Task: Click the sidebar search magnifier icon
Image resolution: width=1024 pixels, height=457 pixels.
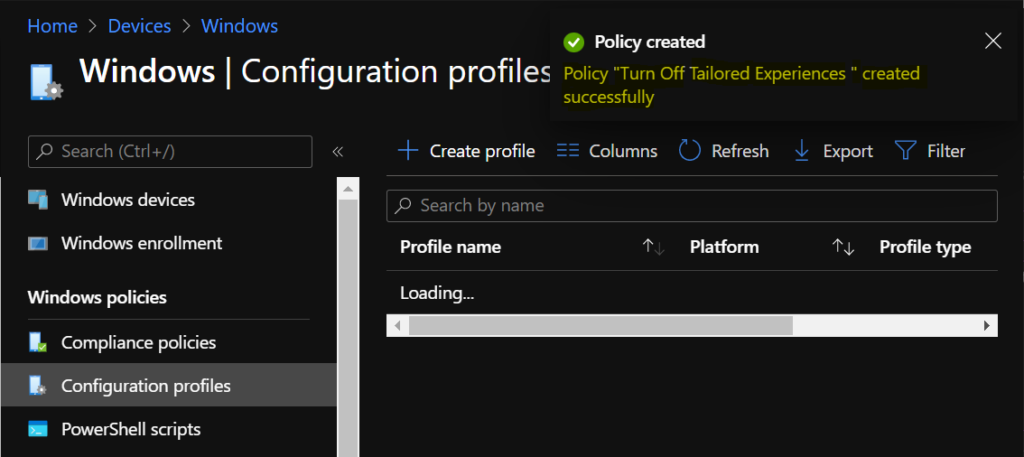Action: pyautogui.click(x=45, y=151)
